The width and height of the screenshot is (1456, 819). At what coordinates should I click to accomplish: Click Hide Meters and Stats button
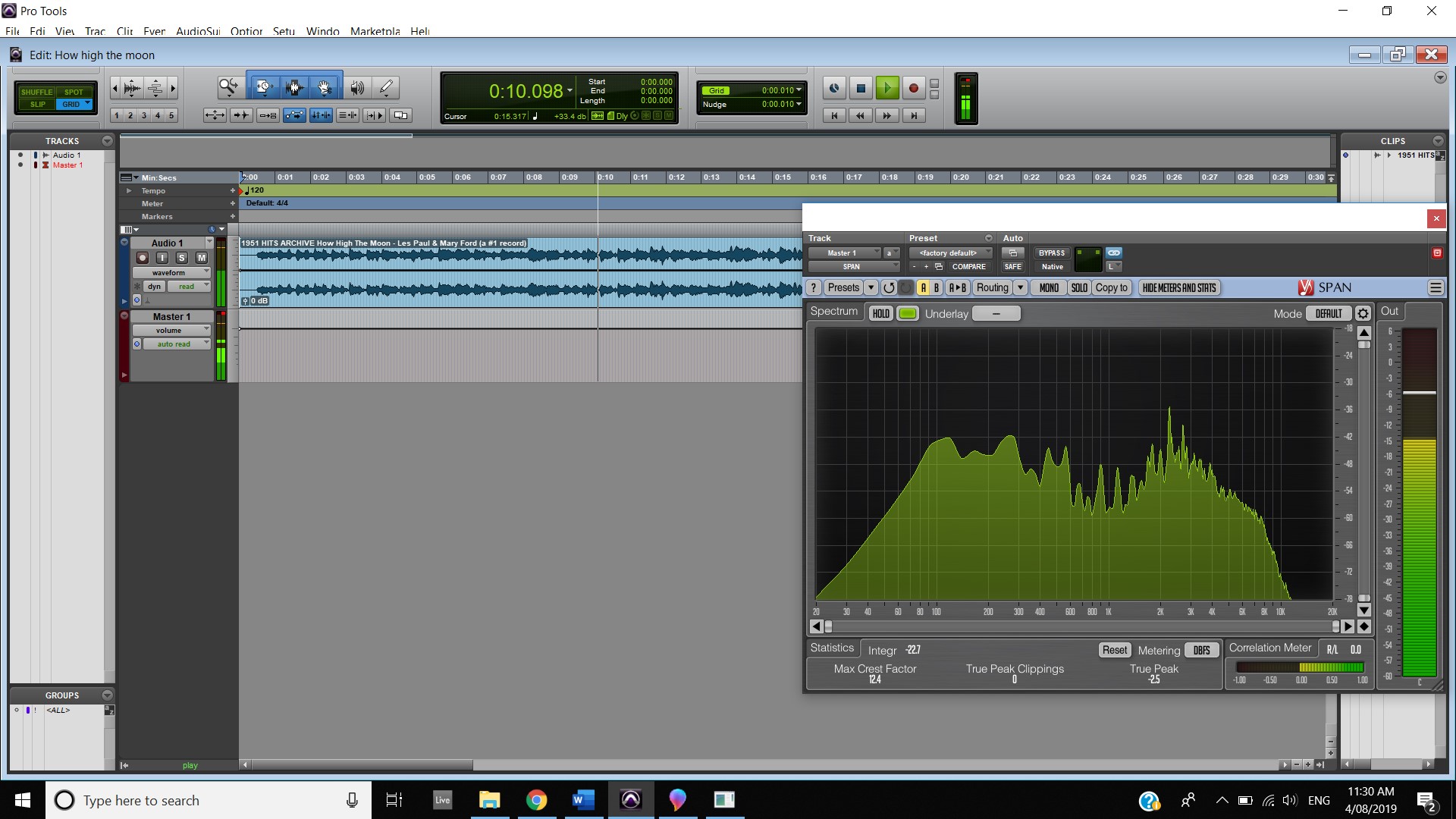point(1178,287)
